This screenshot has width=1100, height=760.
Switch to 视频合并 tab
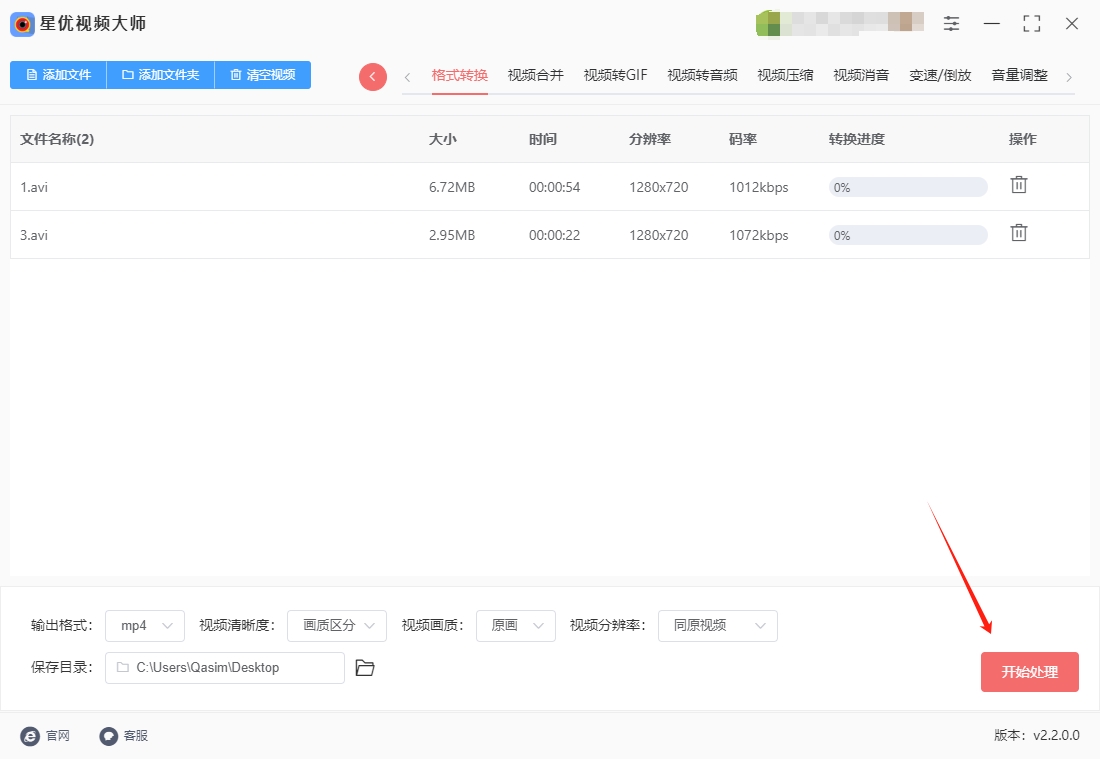(x=535, y=75)
